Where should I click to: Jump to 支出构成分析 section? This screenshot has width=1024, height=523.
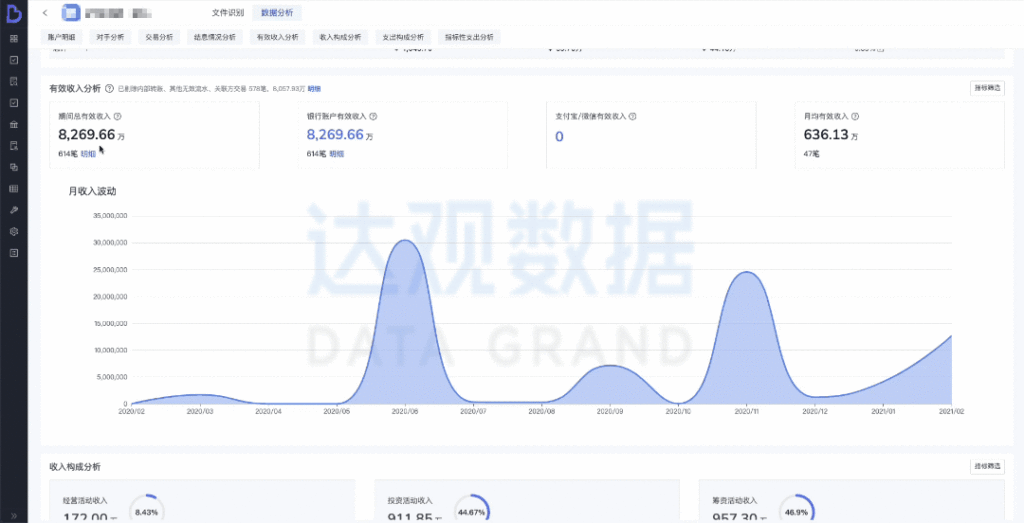pyautogui.click(x=403, y=37)
